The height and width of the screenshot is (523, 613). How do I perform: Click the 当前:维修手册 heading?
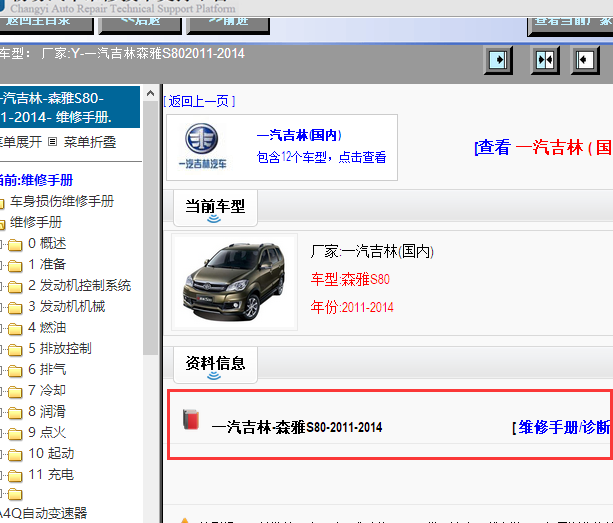coord(36,180)
